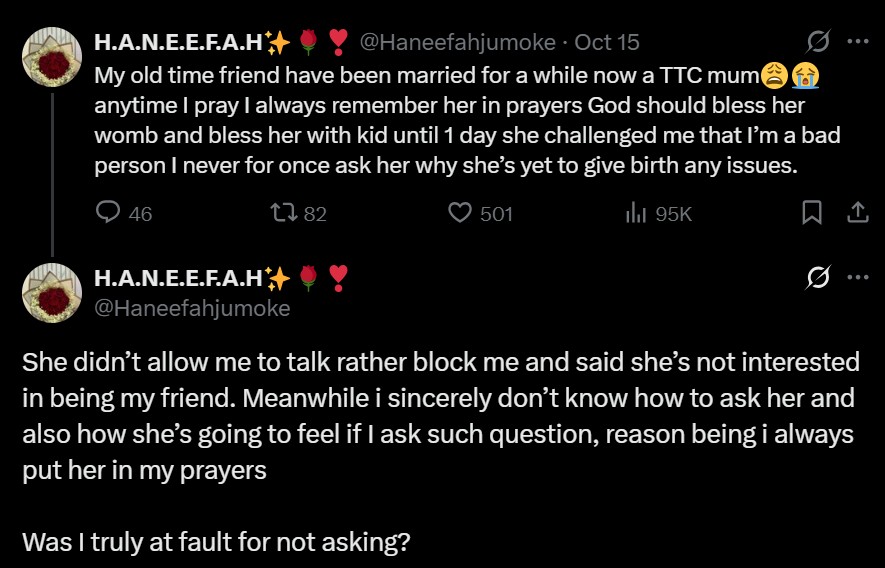This screenshot has height=568, width=885.
Task: Open more options on first tweet
Action: (x=857, y=42)
